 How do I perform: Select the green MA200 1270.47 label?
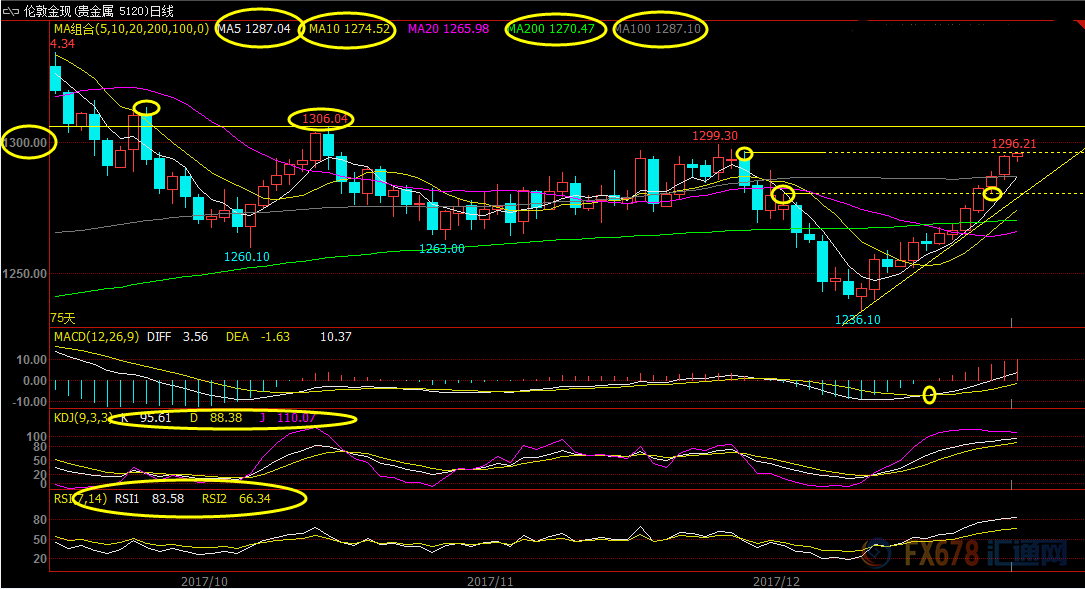[x=551, y=29]
